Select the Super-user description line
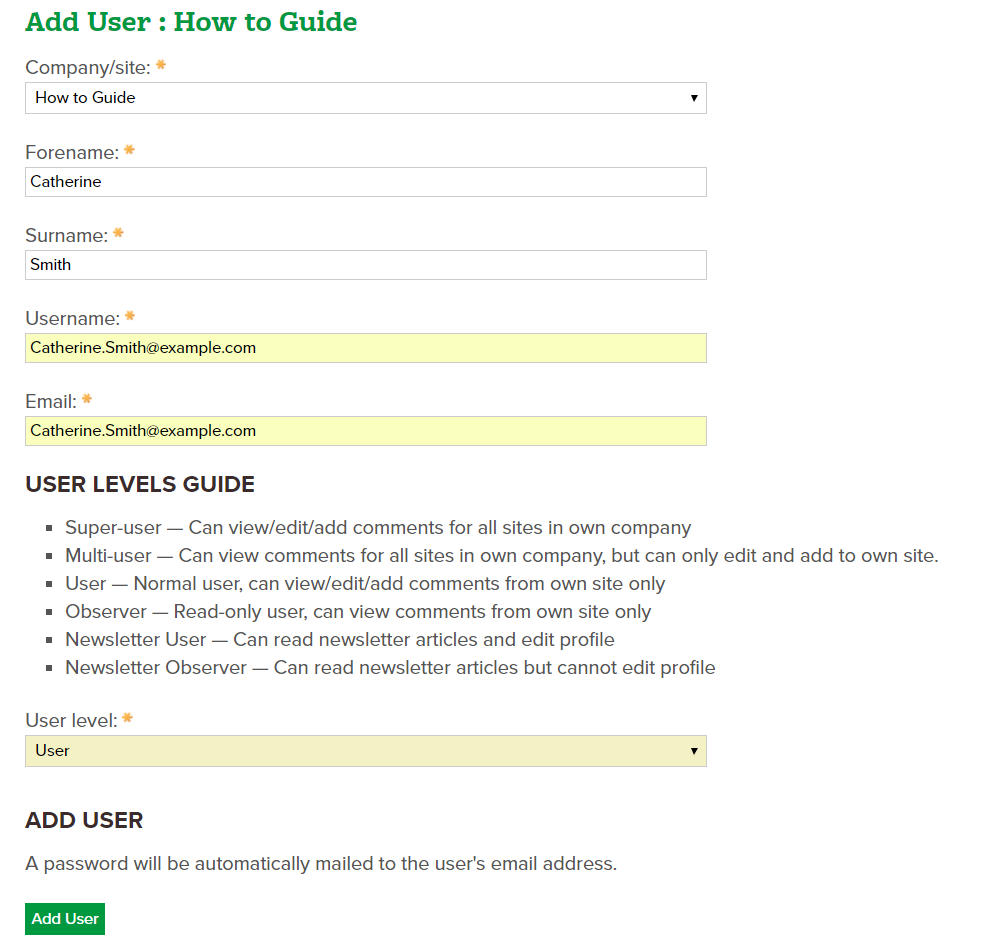The width and height of the screenshot is (1004, 942). point(378,528)
